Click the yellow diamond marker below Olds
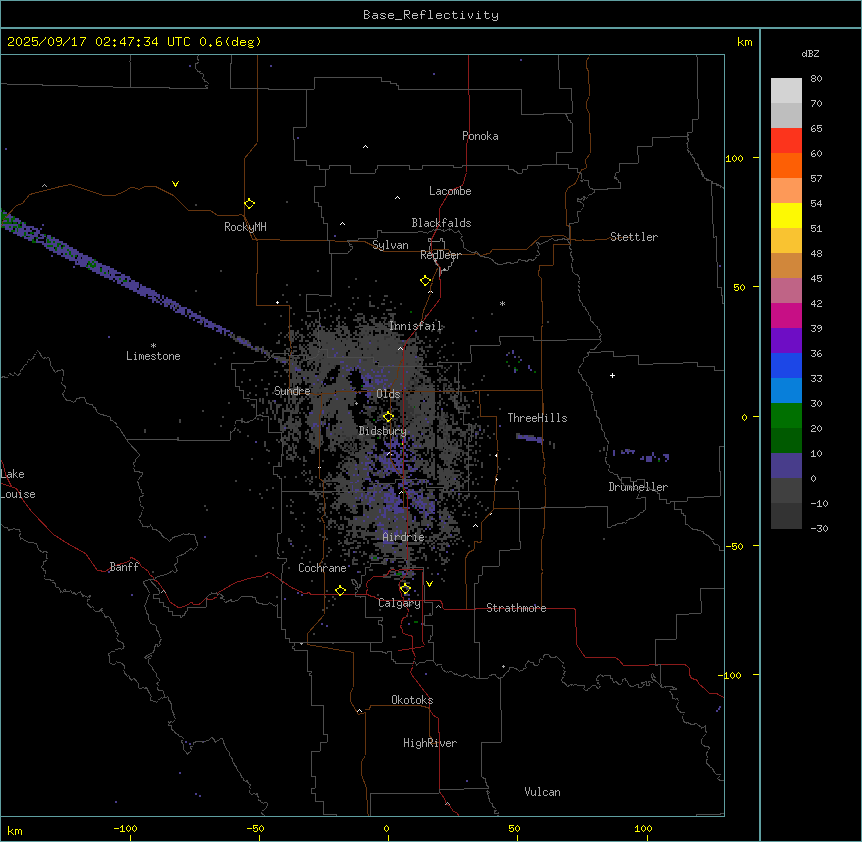This screenshot has width=862, height=842. coord(389,416)
